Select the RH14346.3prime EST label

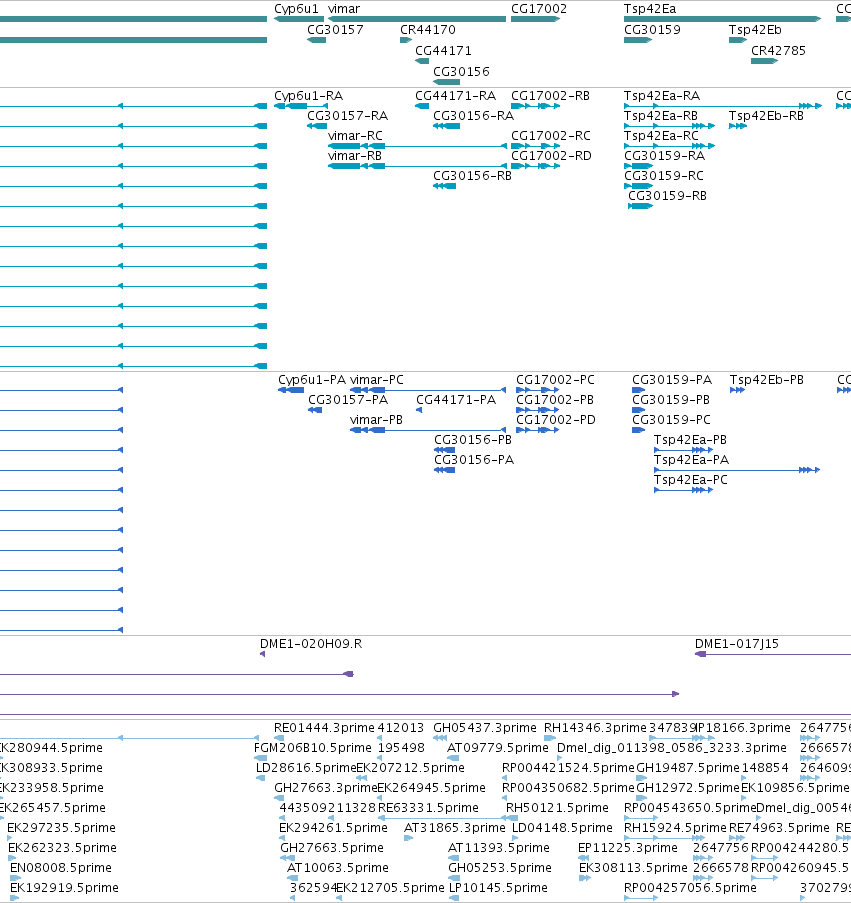click(595, 728)
